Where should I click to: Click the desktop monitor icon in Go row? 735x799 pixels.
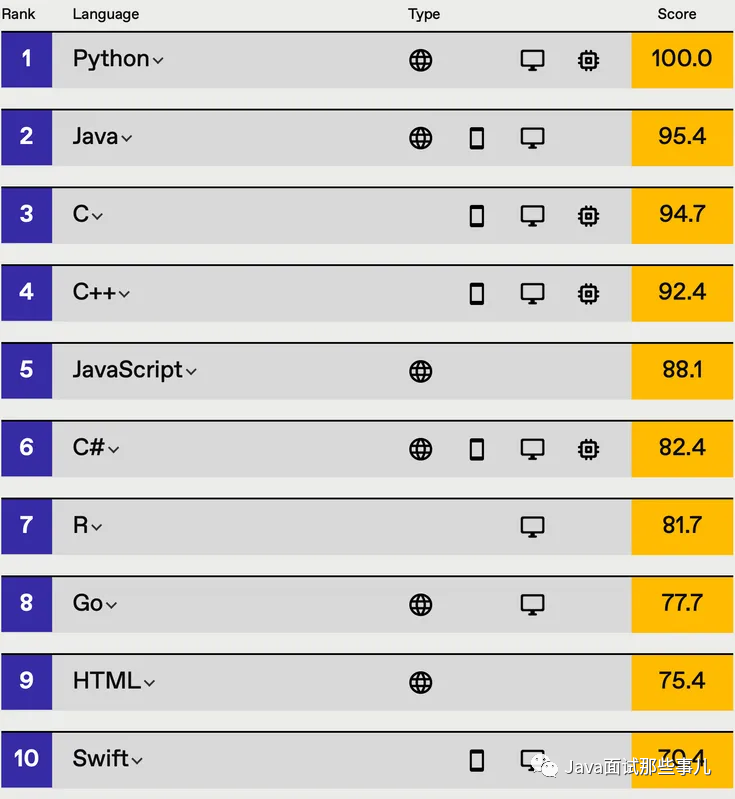pyautogui.click(x=533, y=604)
